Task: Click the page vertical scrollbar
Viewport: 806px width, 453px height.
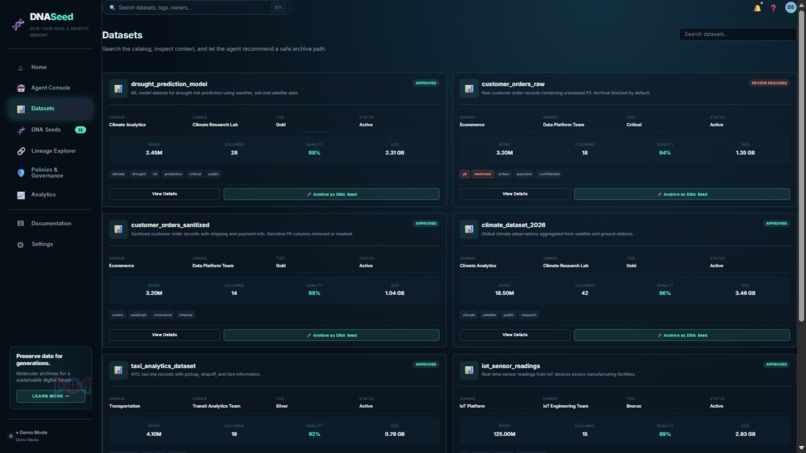Action: click(x=801, y=165)
